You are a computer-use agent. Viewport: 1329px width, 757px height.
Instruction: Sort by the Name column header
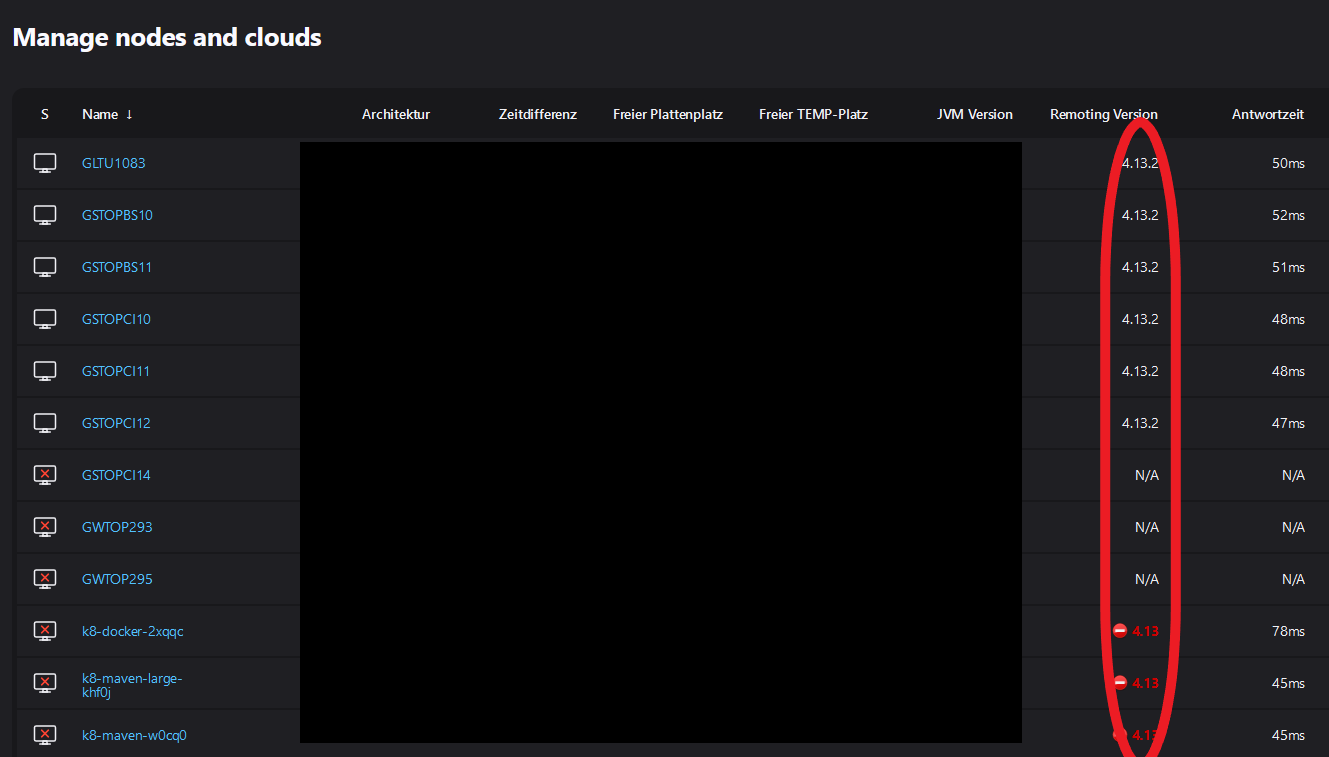pyautogui.click(x=107, y=114)
